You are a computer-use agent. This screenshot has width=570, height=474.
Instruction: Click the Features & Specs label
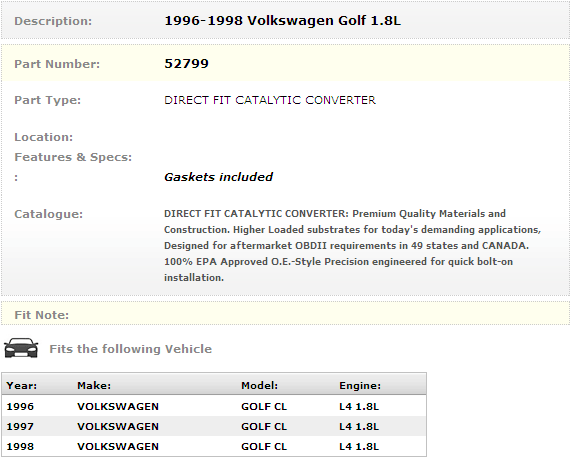(73, 157)
